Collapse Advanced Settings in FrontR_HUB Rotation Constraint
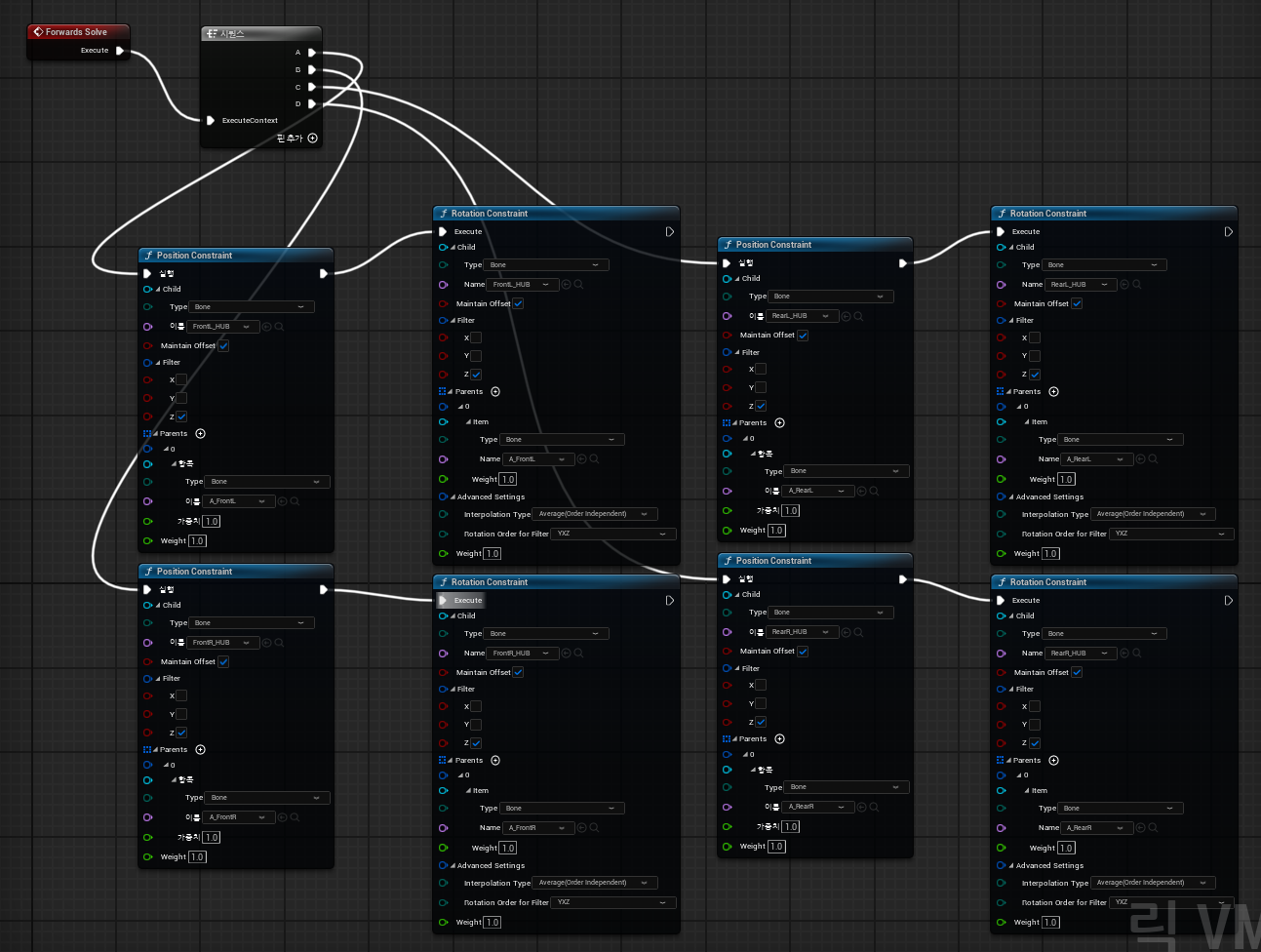The height and width of the screenshot is (952, 1261). point(453,866)
